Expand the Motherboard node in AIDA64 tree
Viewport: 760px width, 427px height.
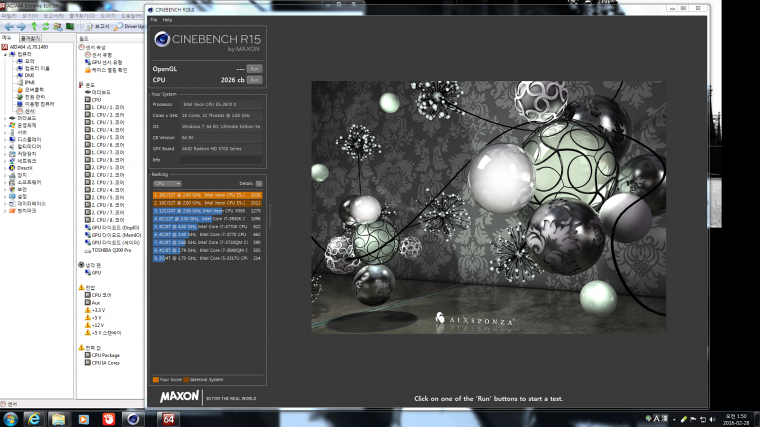click(6, 118)
